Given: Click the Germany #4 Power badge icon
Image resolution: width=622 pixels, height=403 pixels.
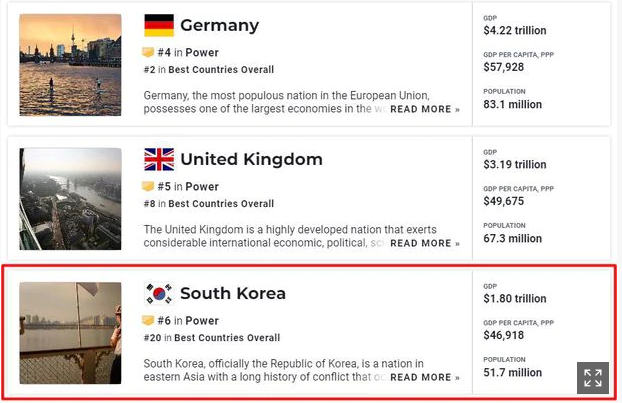Looking at the screenshot, I should [149, 52].
